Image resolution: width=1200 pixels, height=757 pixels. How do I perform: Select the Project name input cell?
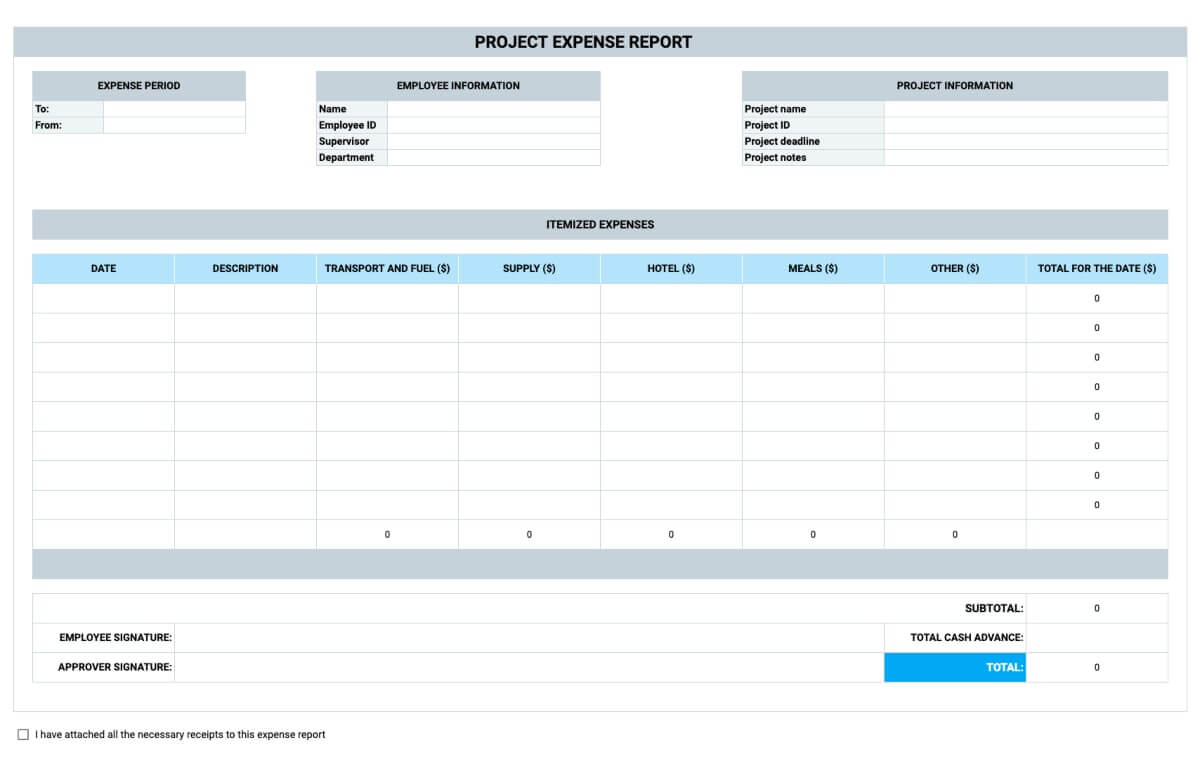click(x=1026, y=109)
